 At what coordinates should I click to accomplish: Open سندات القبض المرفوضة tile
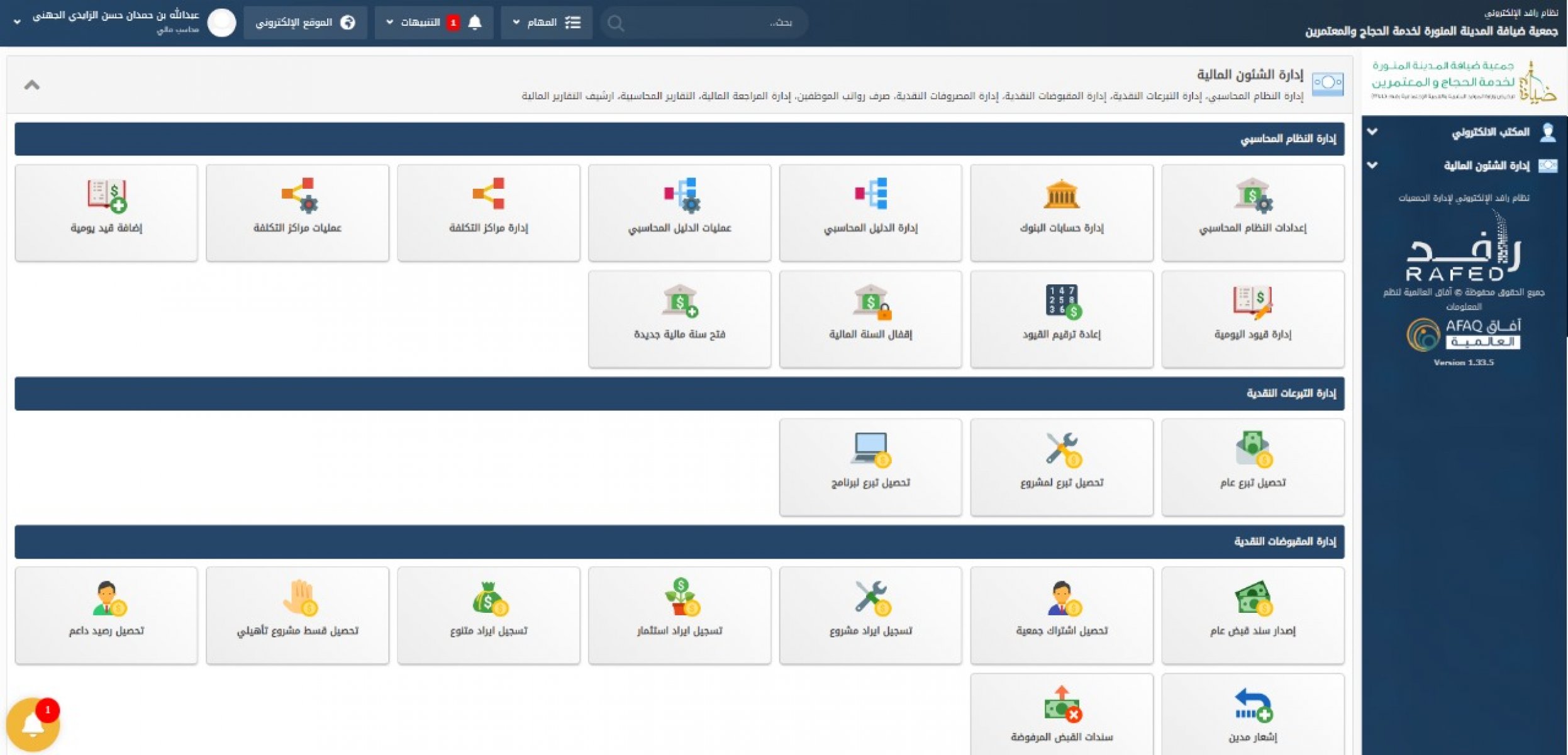tap(1061, 715)
